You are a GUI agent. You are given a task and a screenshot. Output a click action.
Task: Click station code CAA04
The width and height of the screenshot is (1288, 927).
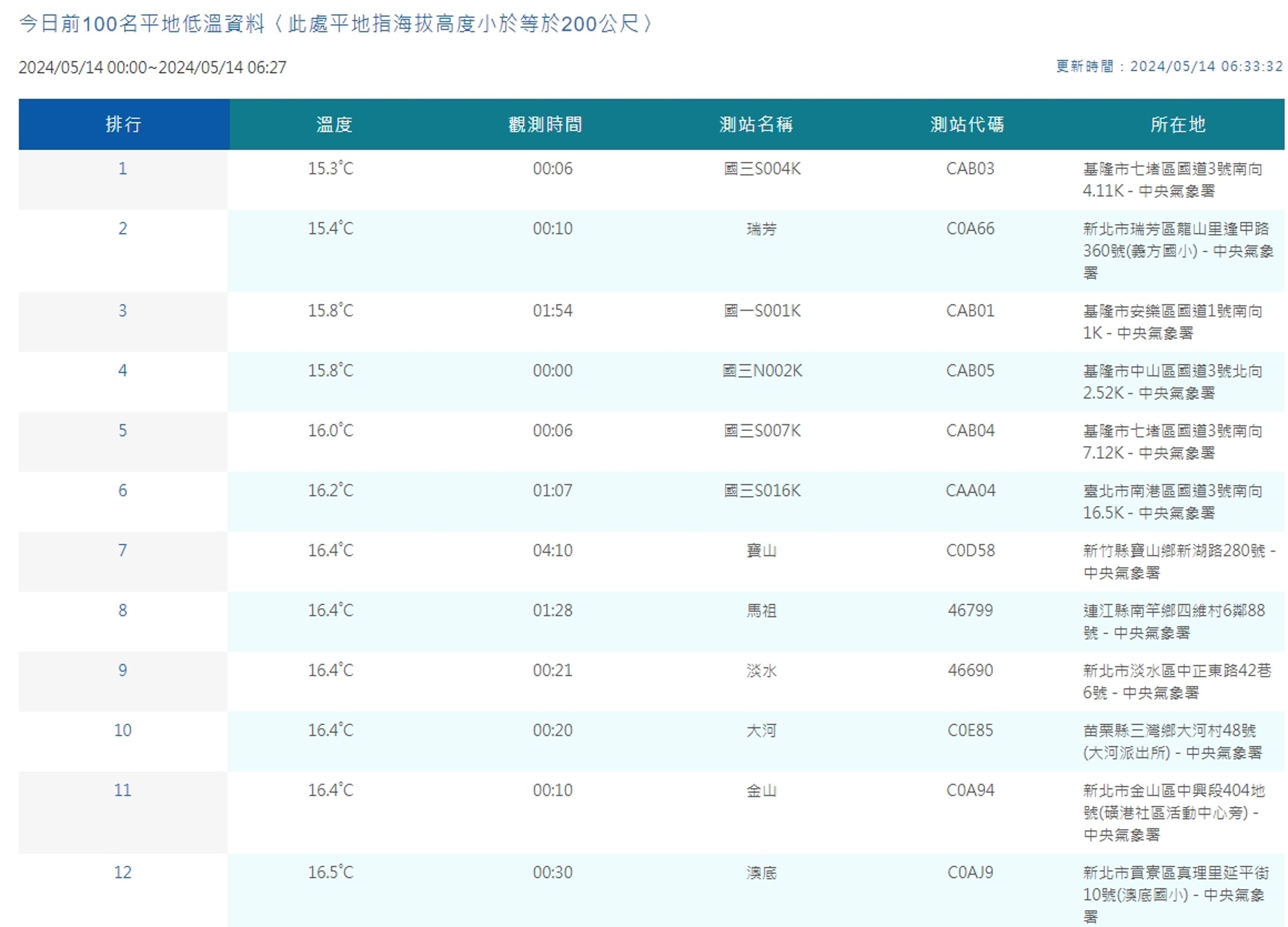(970, 491)
